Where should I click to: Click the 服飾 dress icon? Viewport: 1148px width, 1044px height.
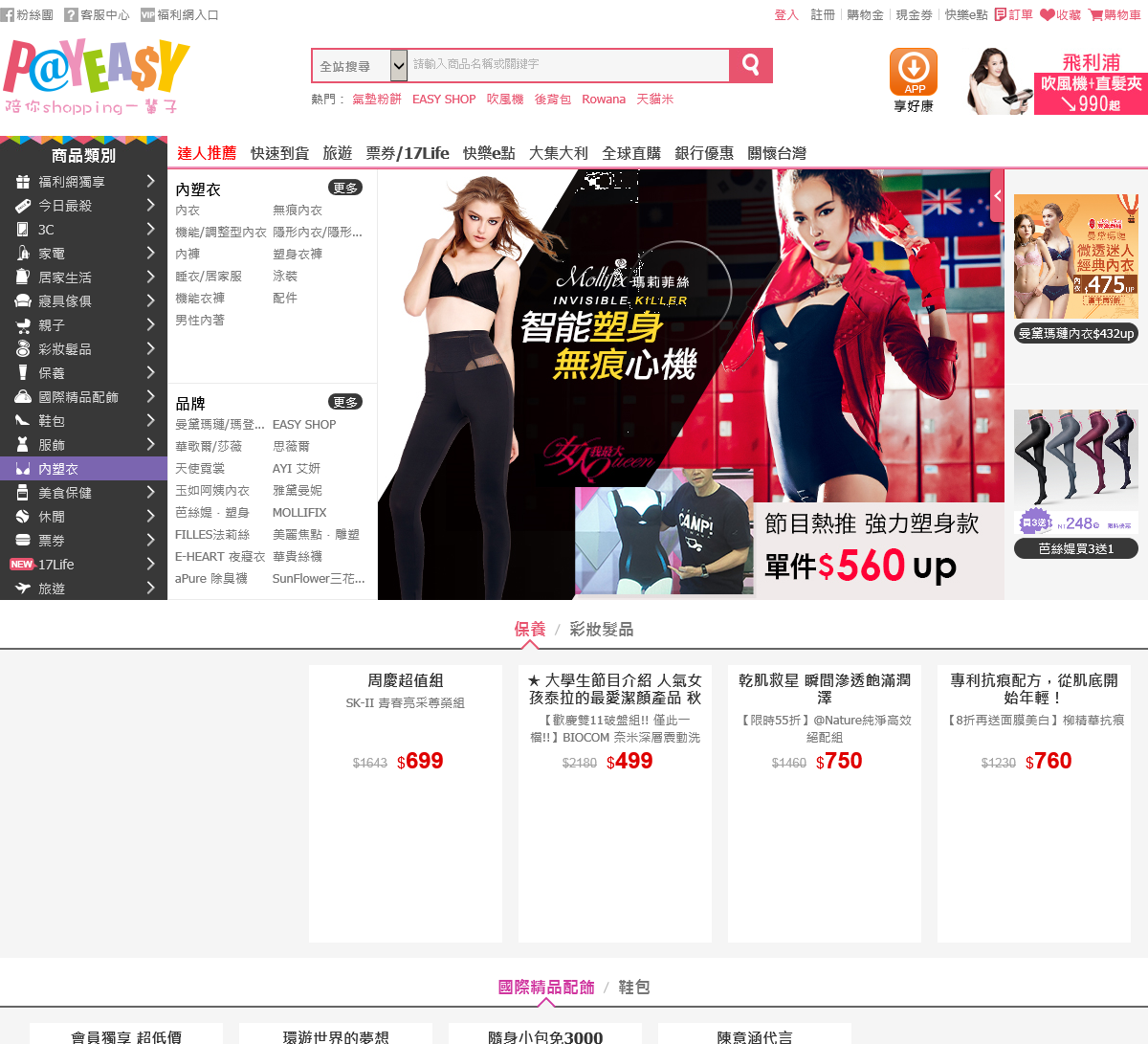pos(23,445)
